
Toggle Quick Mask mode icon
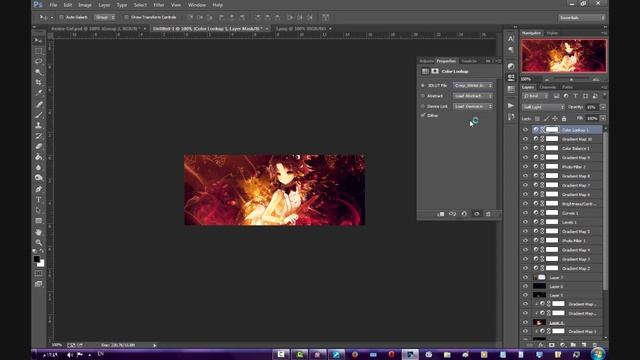[x=38, y=273]
